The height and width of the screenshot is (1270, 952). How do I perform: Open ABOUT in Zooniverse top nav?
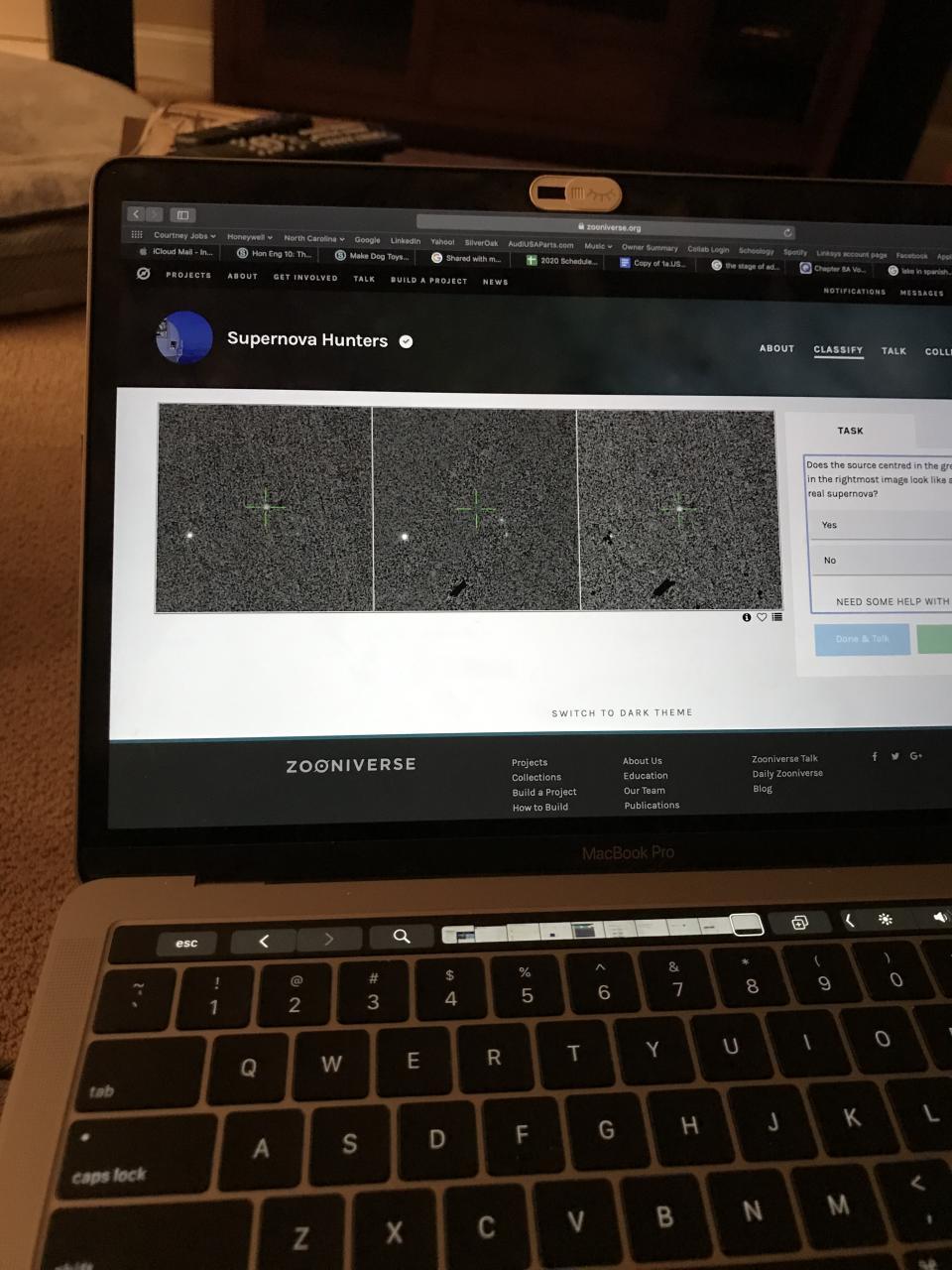coord(243,276)
